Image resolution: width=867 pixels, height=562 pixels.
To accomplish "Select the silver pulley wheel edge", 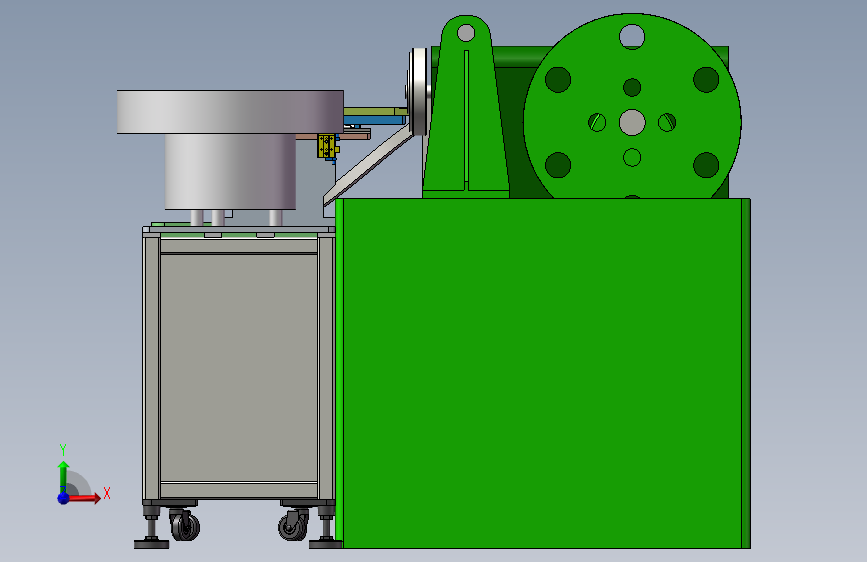I will (x=419, y=91).
